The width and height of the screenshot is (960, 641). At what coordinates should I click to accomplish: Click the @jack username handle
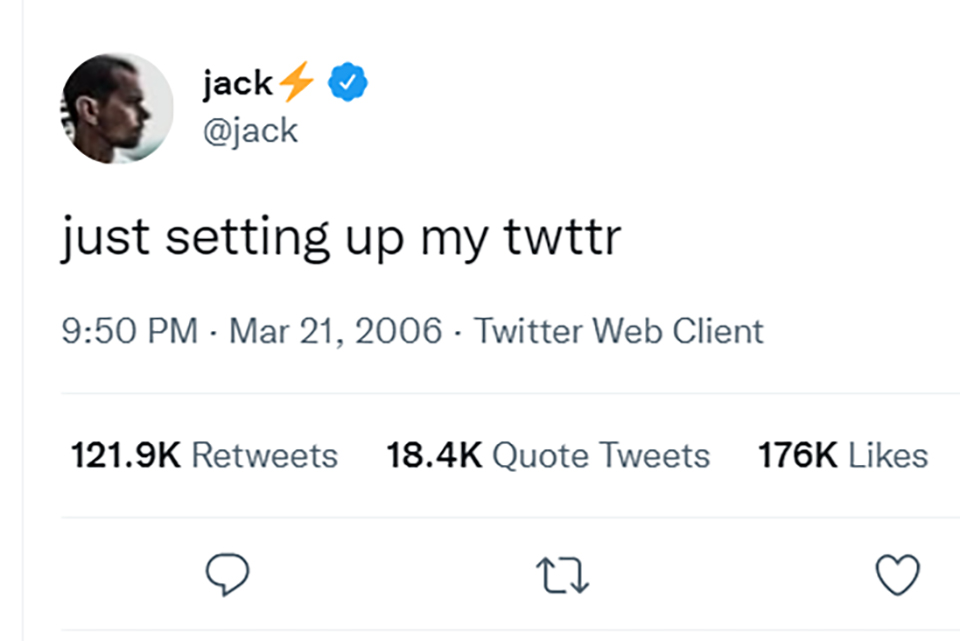pos(250,130)
